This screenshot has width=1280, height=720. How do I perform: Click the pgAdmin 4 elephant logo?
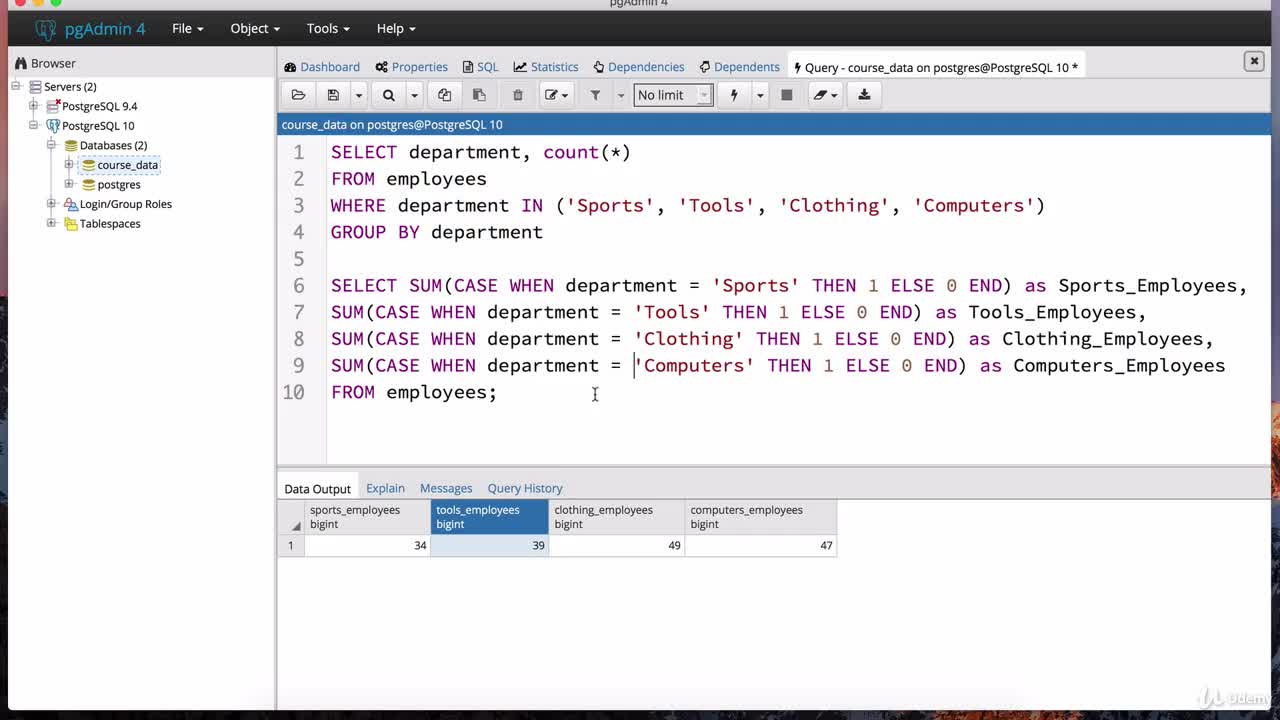(46, 28)
